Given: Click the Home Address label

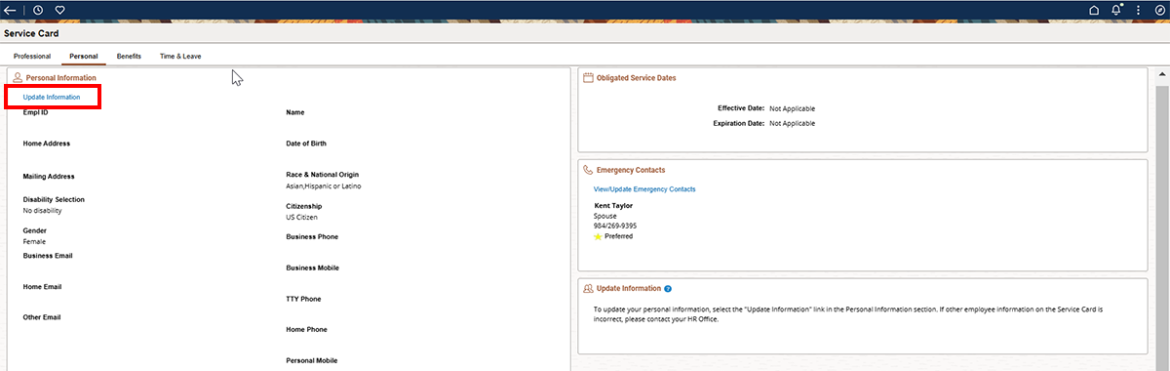Looking at the screenshot, I should [x=47, y=143].
